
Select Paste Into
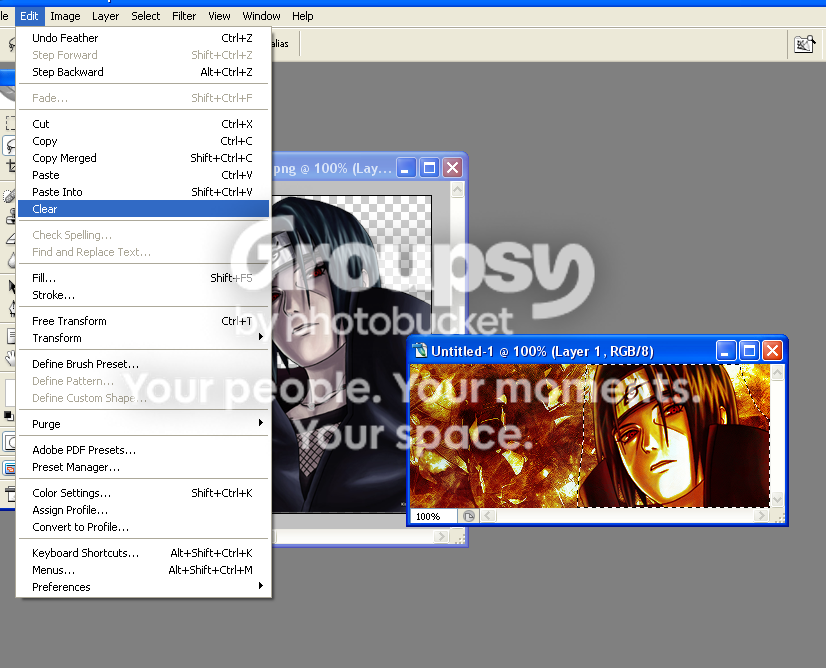[143, 192]
